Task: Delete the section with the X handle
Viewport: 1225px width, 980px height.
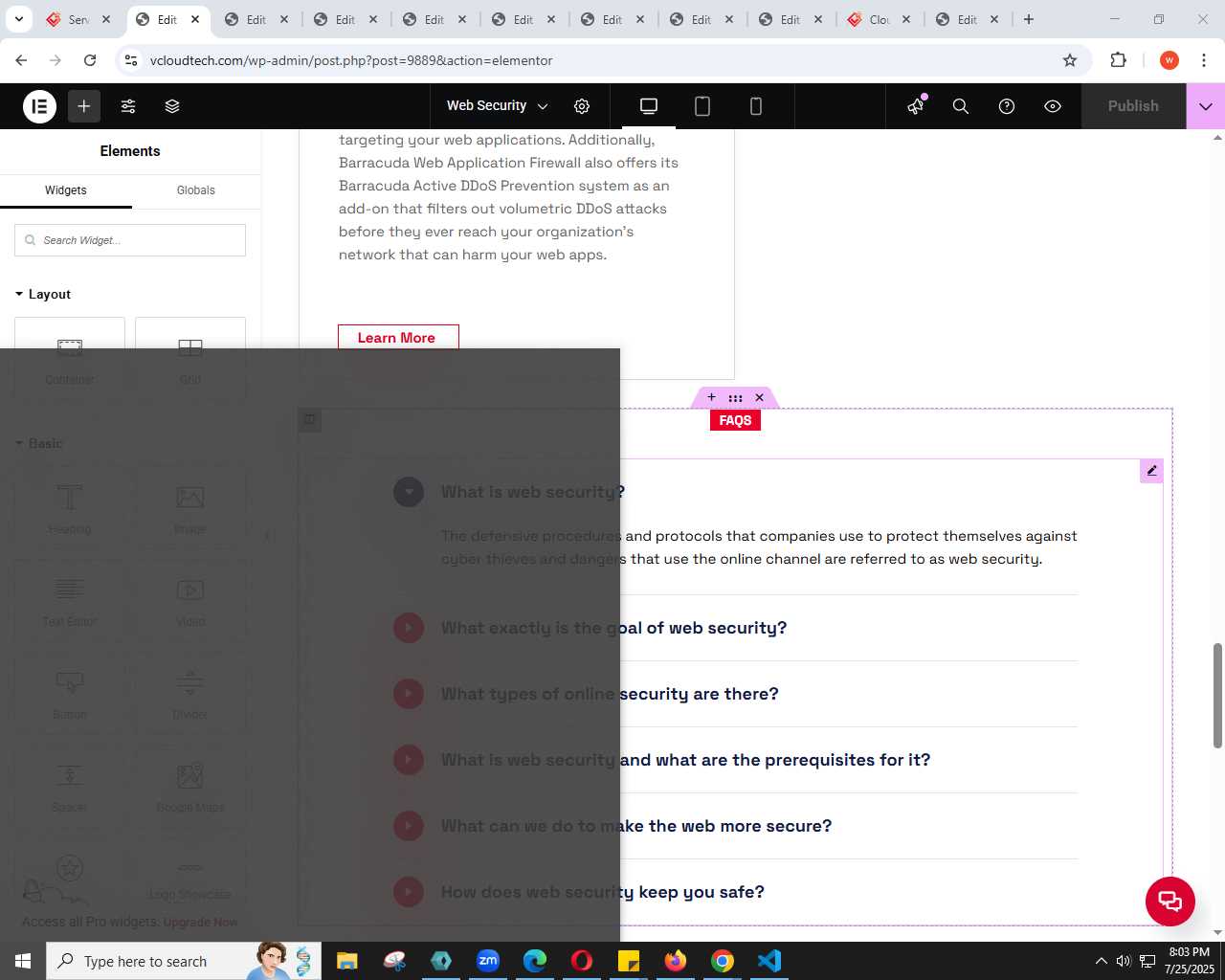Action: tap(760, 397)
